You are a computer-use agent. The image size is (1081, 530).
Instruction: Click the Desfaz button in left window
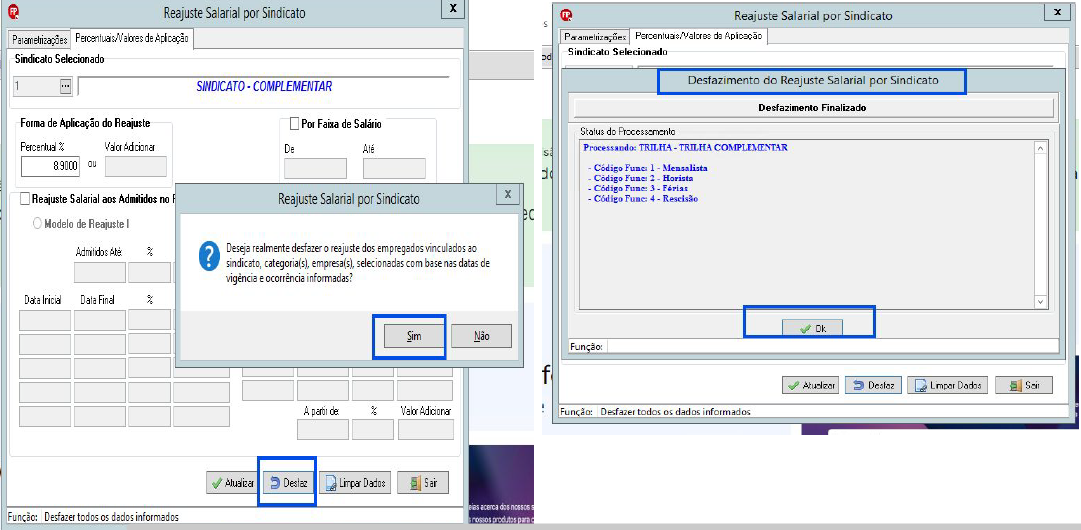(289, 483)
